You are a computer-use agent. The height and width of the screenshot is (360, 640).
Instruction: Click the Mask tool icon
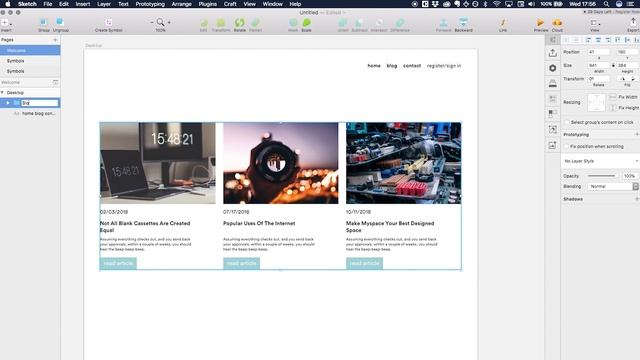click(293, 24)
